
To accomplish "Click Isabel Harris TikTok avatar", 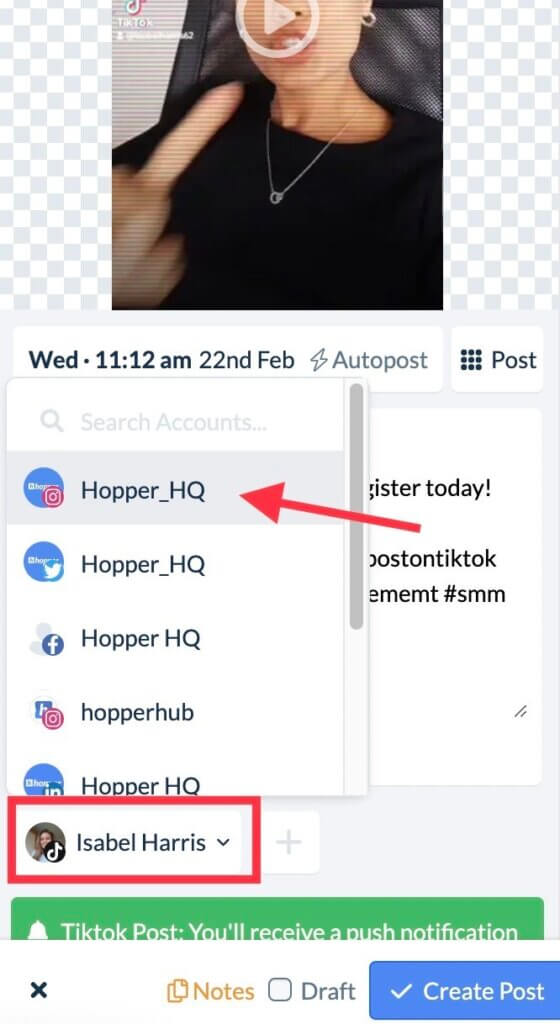I will [x=45, y=842].
